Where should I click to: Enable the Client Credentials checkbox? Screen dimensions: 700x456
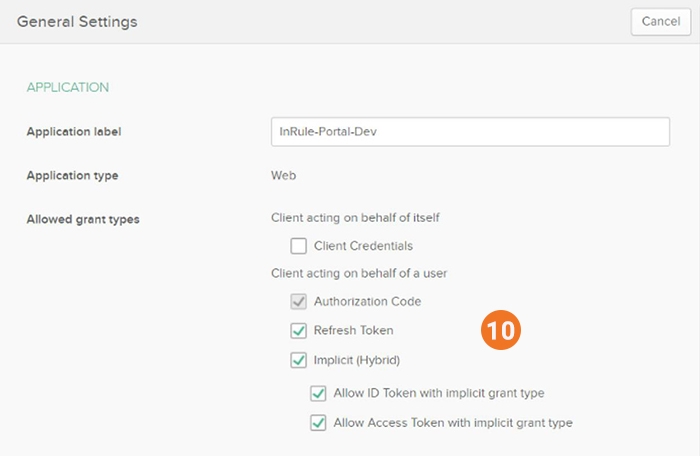[x=298, y=245]
